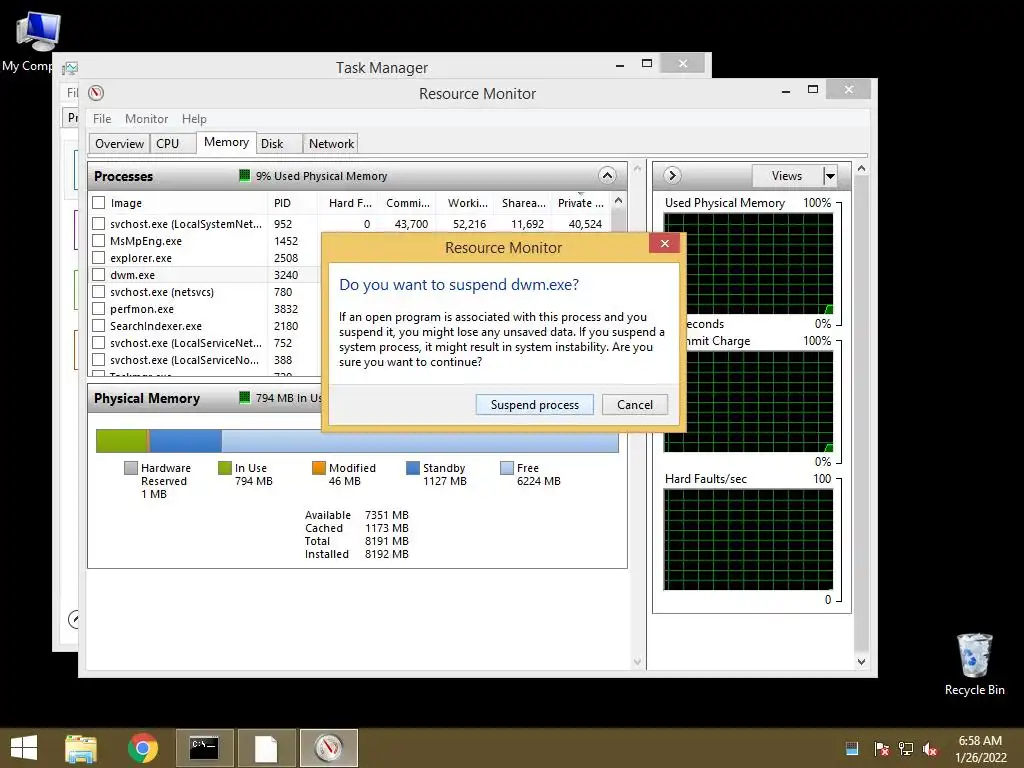Image resolution: width=1024 pixels, height=768 pixels.
Task: Launch Google Chrome from the taskbar
Action: (142, 748)
